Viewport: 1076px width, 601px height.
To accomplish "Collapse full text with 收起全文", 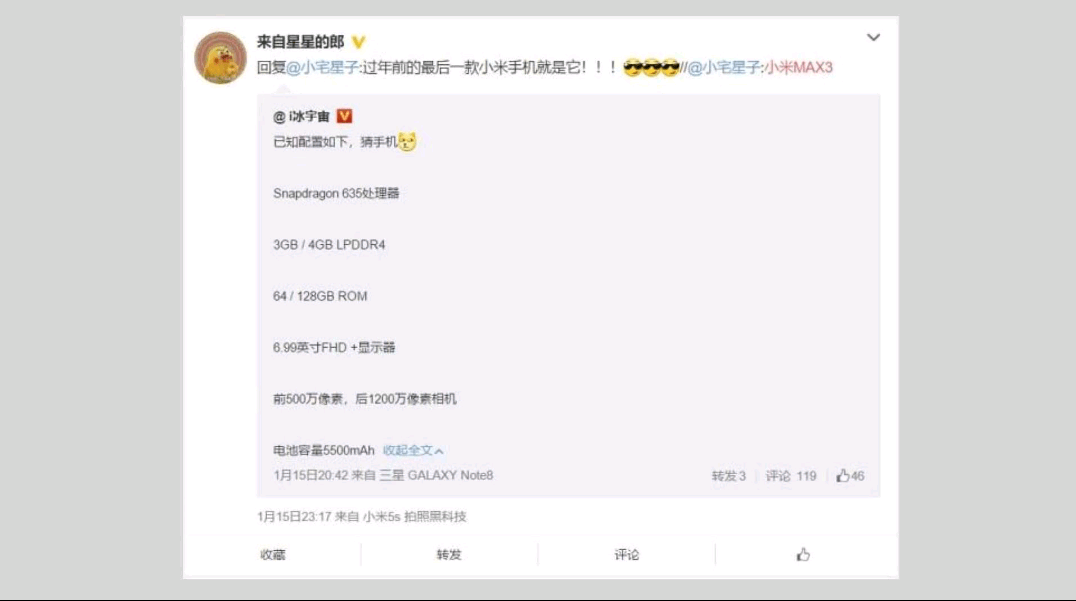I will (413, 451).
